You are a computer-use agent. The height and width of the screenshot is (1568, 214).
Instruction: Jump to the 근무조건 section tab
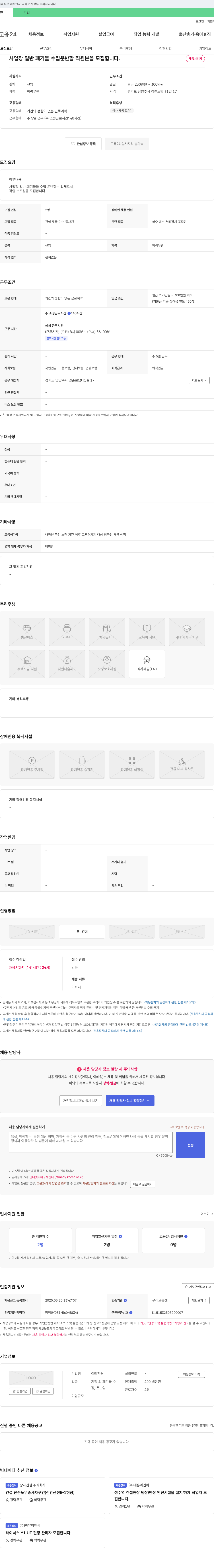point(46,48)
